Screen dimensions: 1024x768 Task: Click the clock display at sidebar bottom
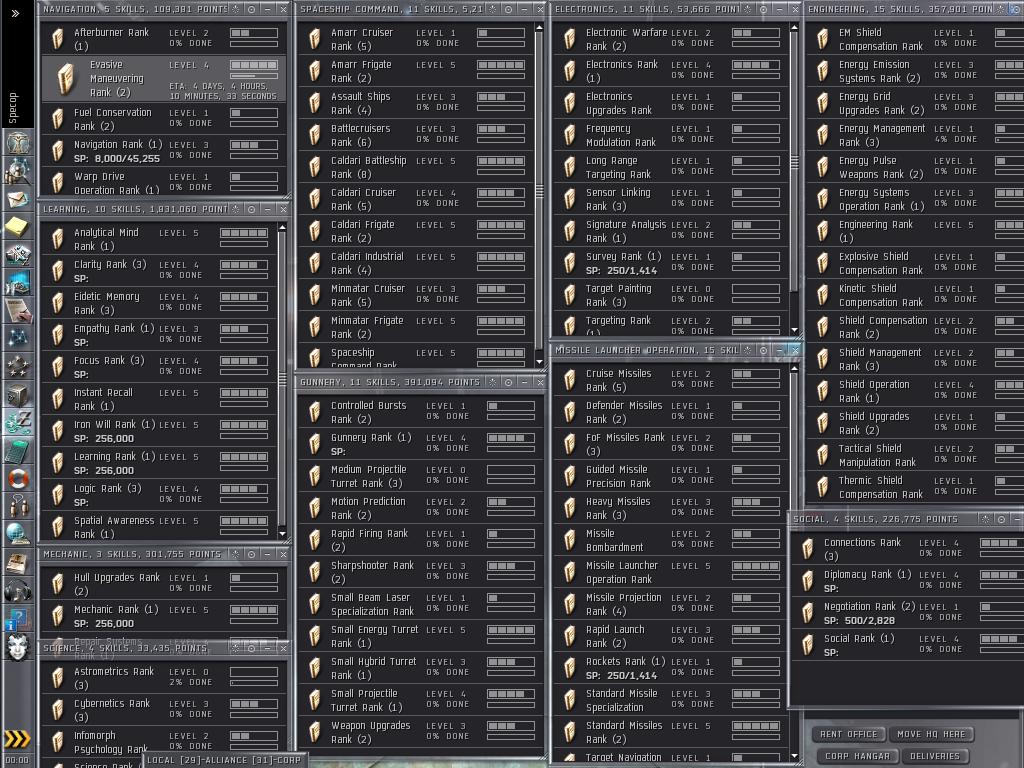(x=17, y=760)
